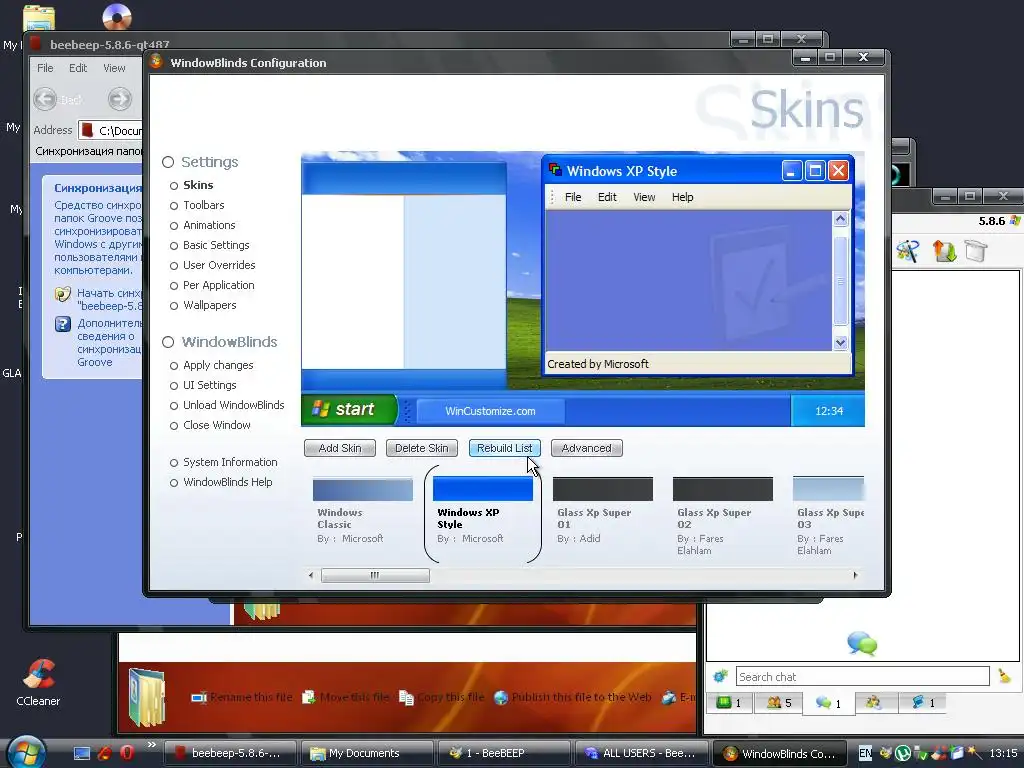
Task: Switch to 1 - BeeBEEP taskbar button
Action: pos(503,753)
